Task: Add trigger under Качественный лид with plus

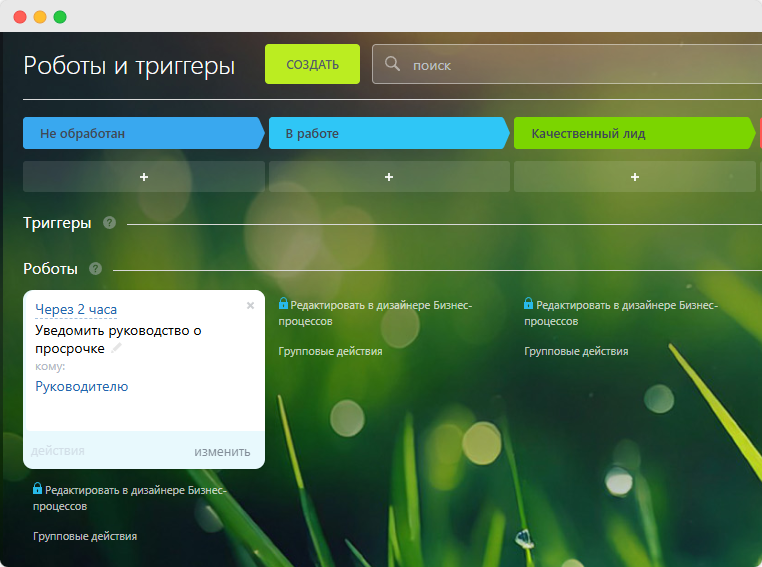Action: click(x=635, y=177)
